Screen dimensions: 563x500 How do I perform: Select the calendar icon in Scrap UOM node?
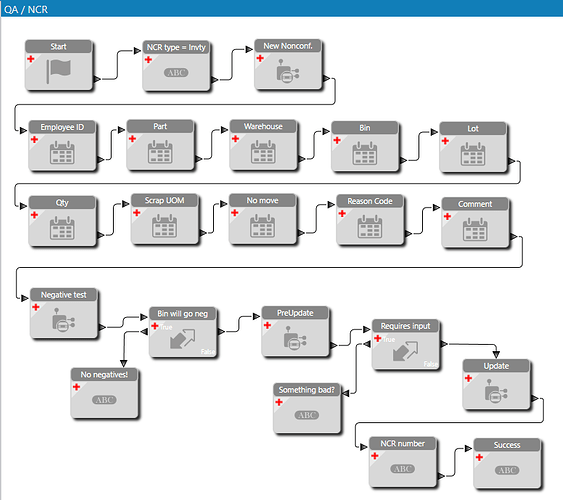pos(164,226)
